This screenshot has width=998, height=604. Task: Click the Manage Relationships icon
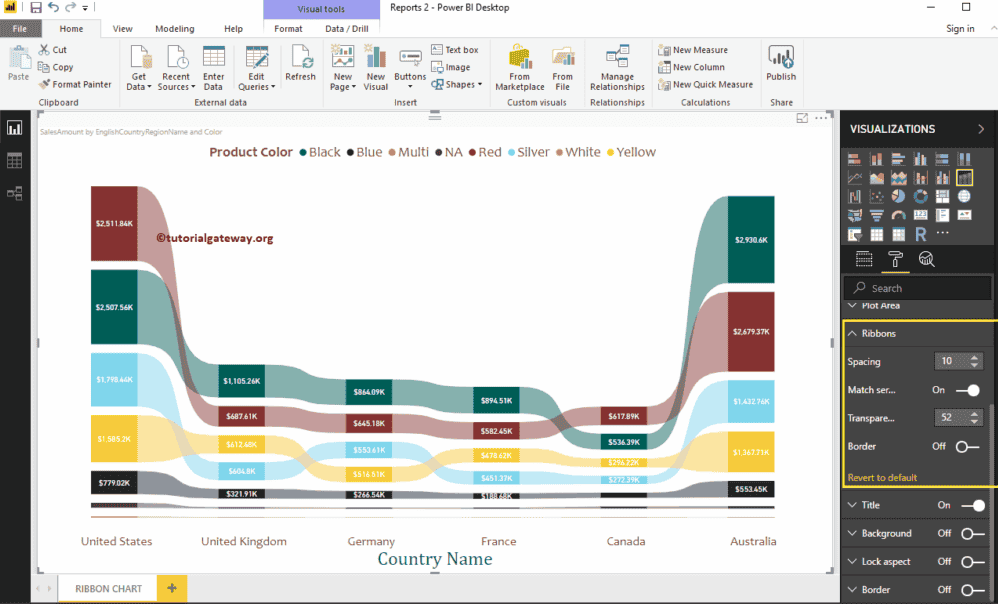point(617,67)
